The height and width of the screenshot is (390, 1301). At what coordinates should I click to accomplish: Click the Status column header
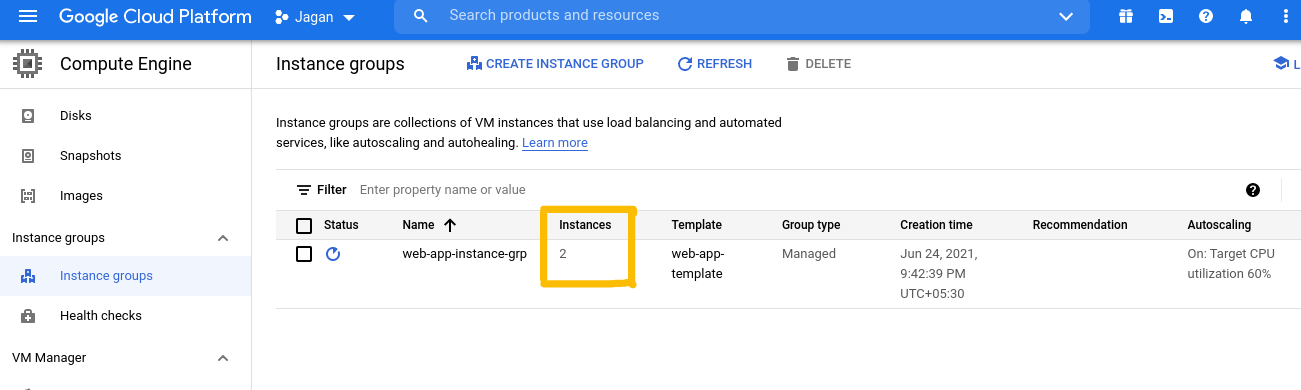point(341,225)
